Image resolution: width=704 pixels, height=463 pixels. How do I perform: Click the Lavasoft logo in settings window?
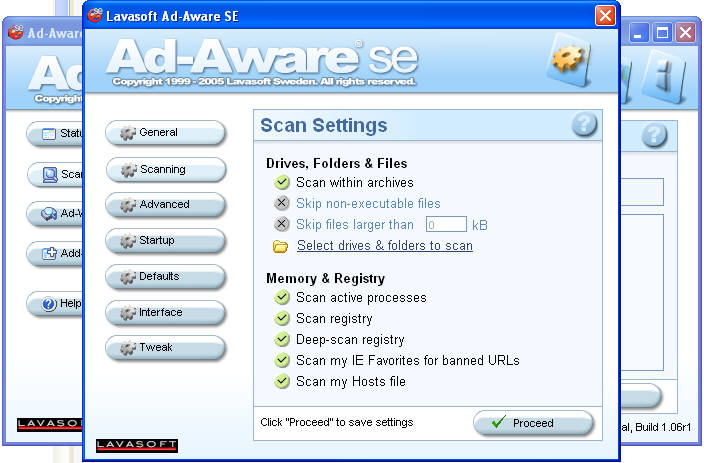click(137, 445)
